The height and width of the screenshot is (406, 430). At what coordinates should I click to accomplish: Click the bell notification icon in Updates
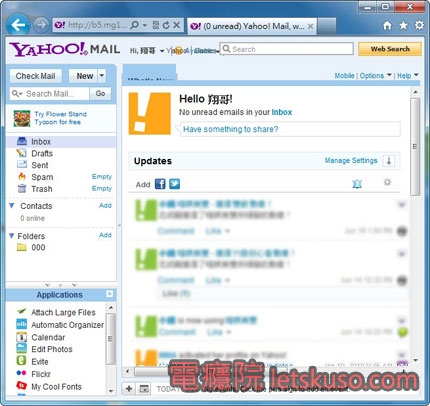click(x=357, y=183)
